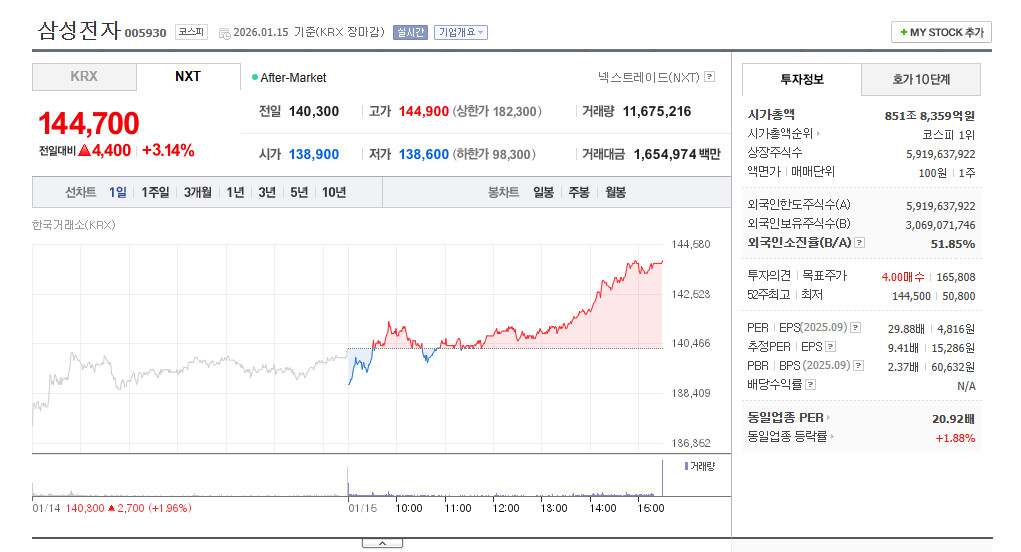Click the 외국인소진율 value 51.85%
Image resolution: width=1021 pixels, height=552 pixels.
click(x=953, y=243)
